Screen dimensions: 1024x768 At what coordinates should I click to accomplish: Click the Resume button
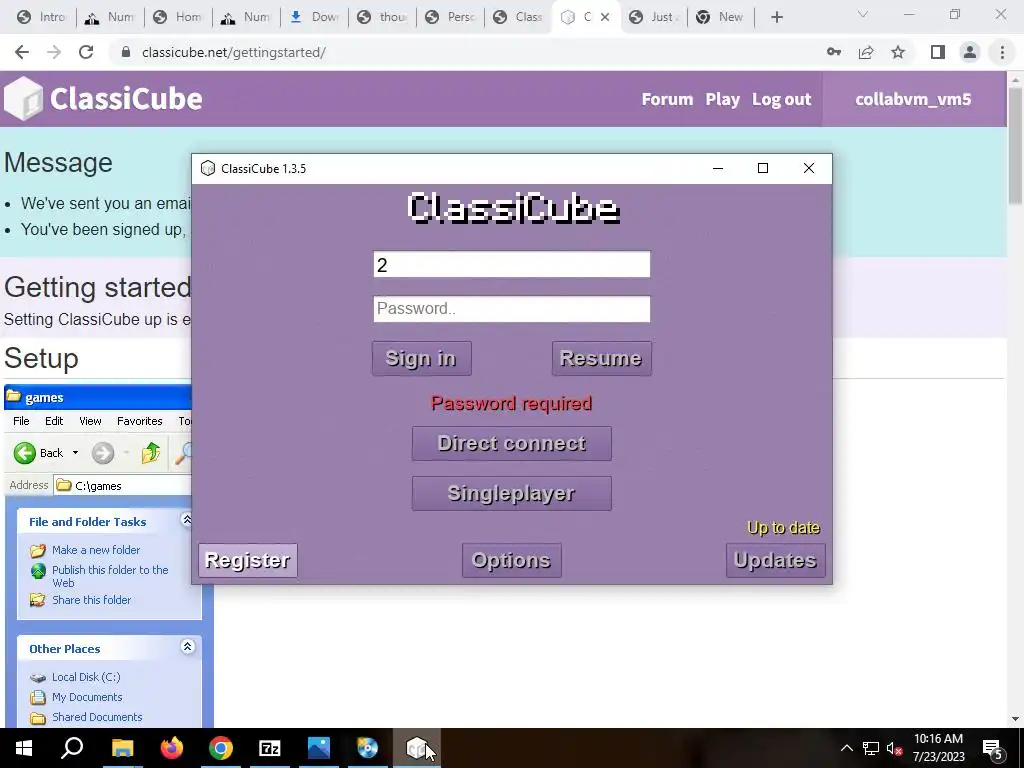[601, 358]
